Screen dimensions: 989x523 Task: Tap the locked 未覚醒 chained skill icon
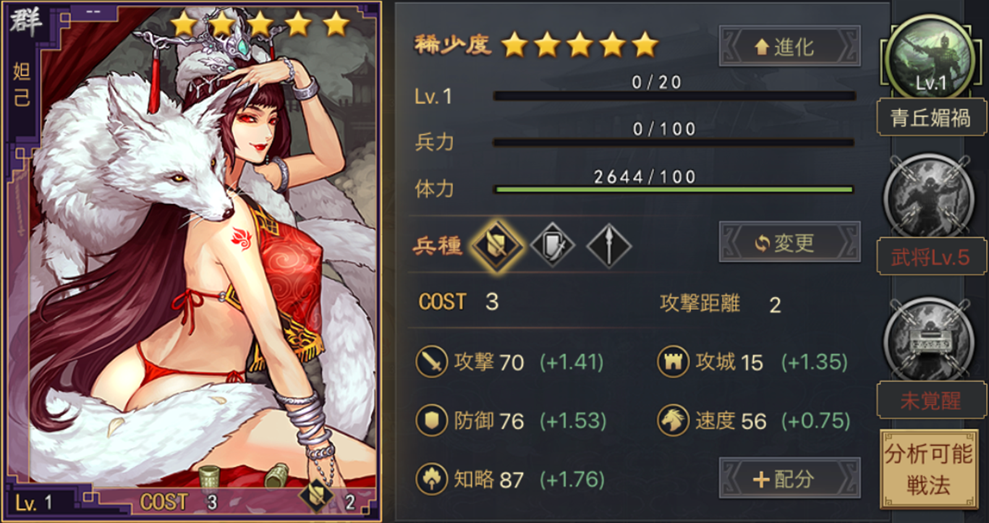(931, 341)
